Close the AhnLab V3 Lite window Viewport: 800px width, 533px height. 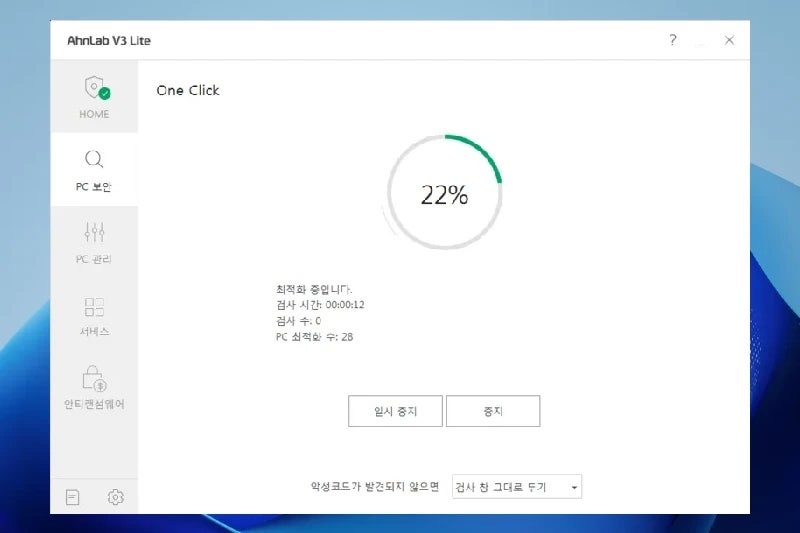(x=729, y=40)
